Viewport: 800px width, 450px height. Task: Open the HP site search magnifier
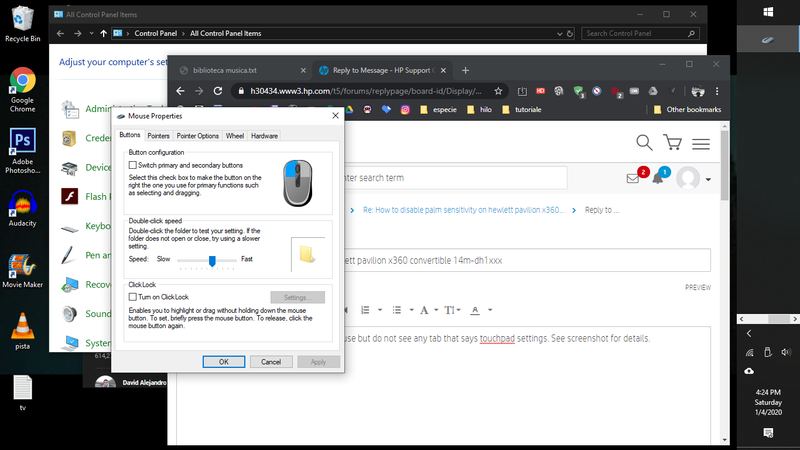pyautogui.click(x=644, y=142)
